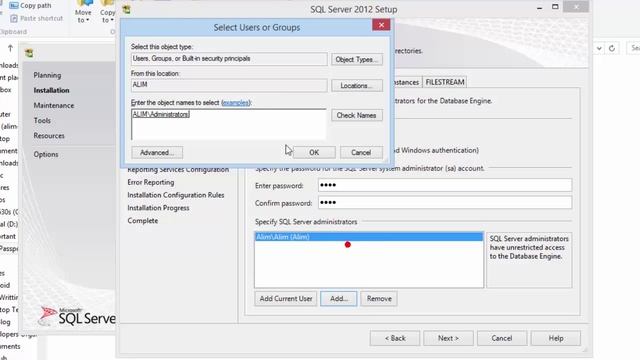Open Installation in Installation Center
Viewport: 640px width, 360px height.
pos(51,90)
